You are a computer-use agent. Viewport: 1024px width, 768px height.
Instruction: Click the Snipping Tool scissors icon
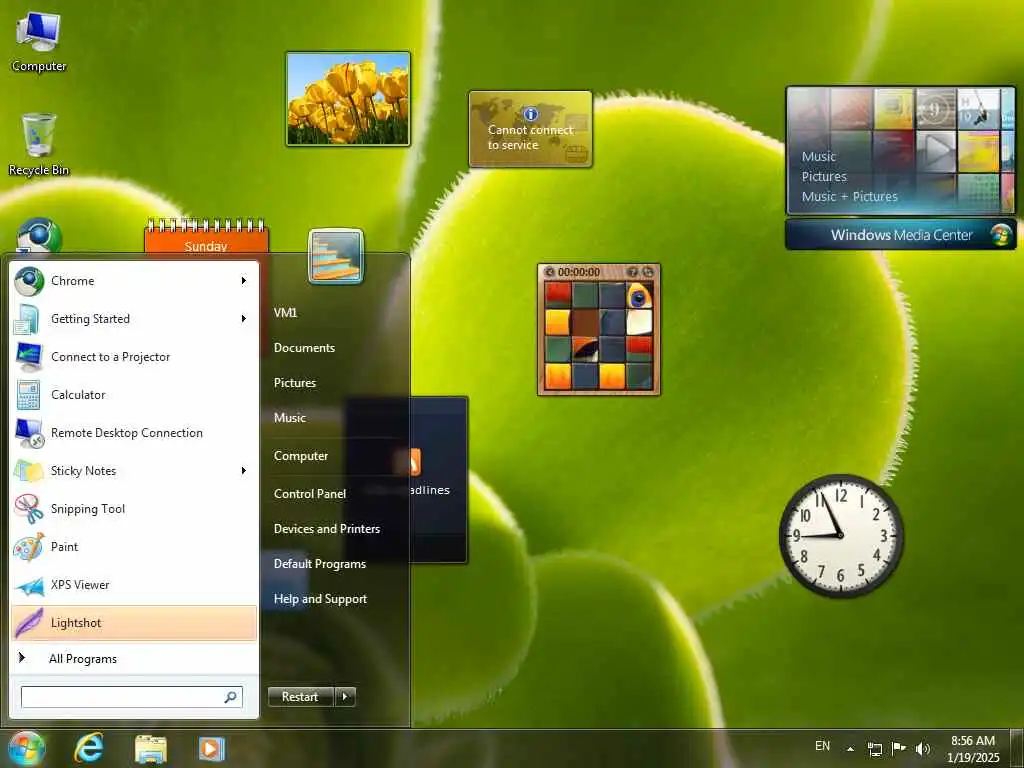click(x=29, y=509)
